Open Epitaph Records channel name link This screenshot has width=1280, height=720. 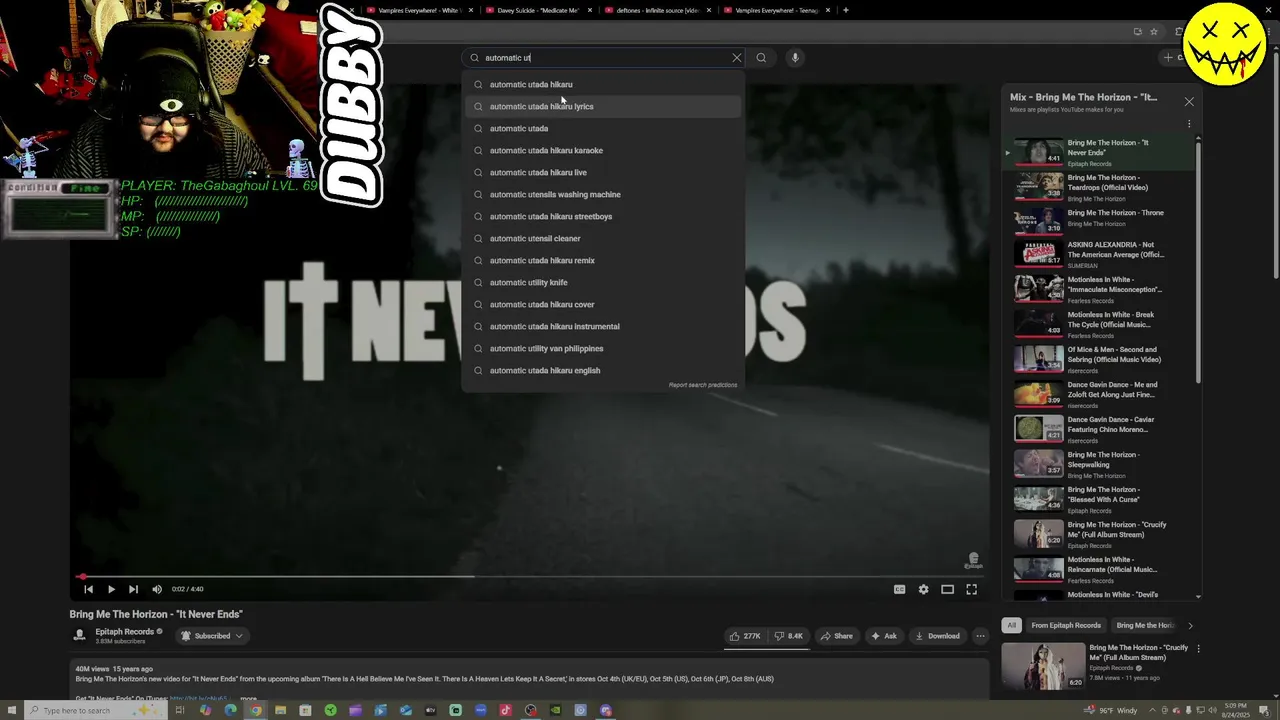pyautogui.click(x=125, y=632)
